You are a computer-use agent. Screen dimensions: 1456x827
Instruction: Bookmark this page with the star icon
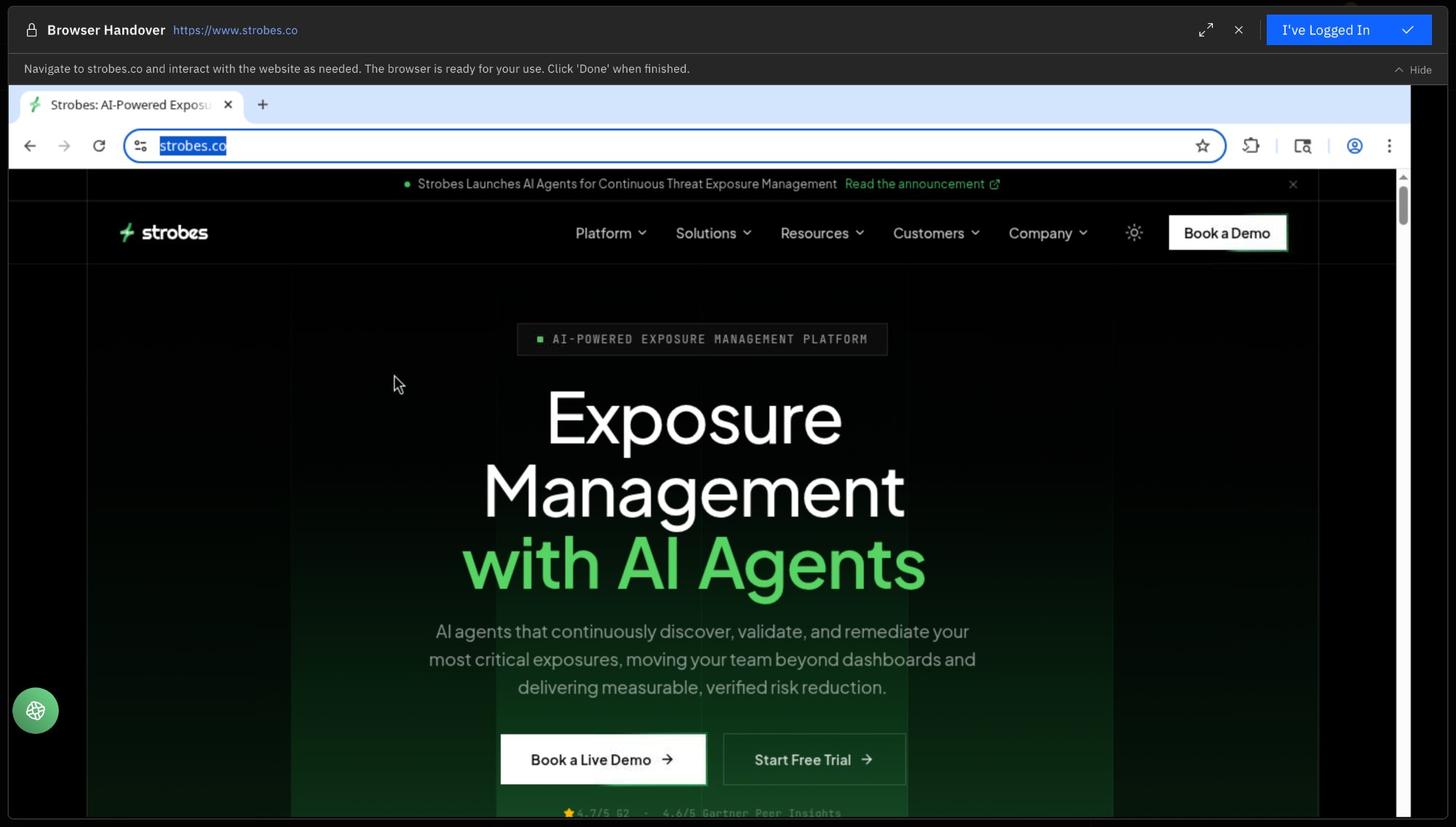(1203, 146)
